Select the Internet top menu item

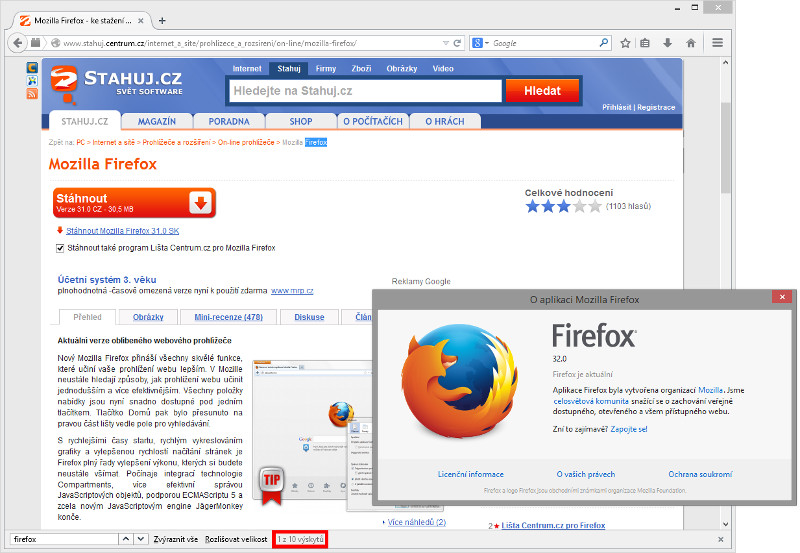[247, 68]
